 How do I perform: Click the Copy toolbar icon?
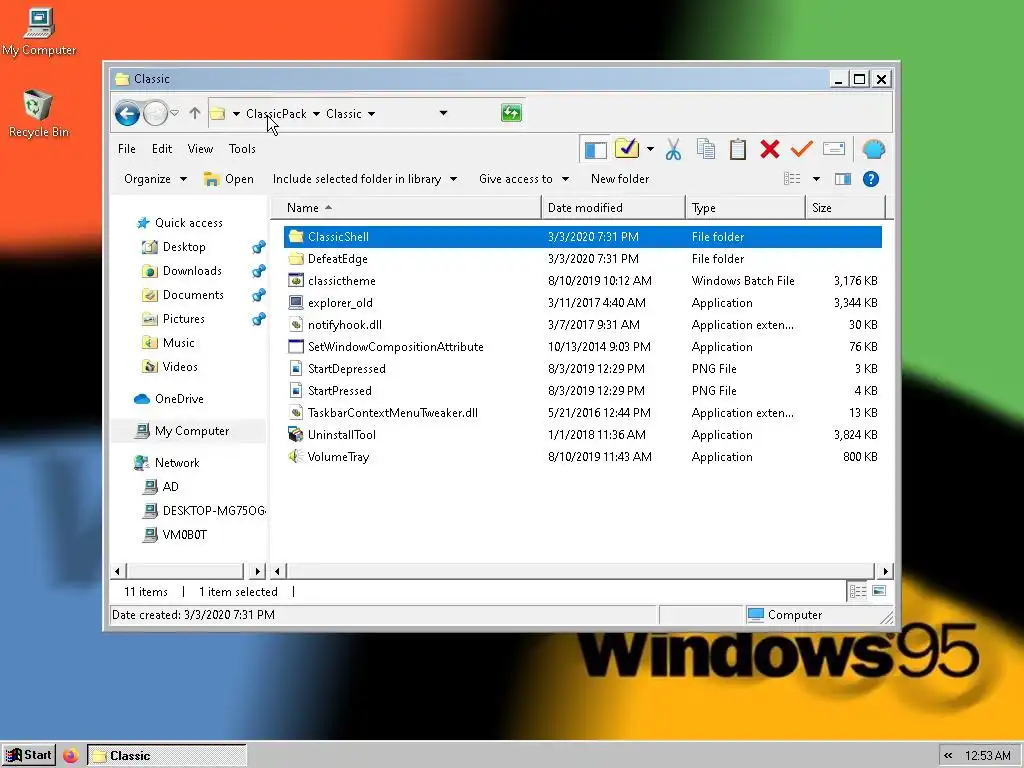pyautogui.click(x=706, y=149)
